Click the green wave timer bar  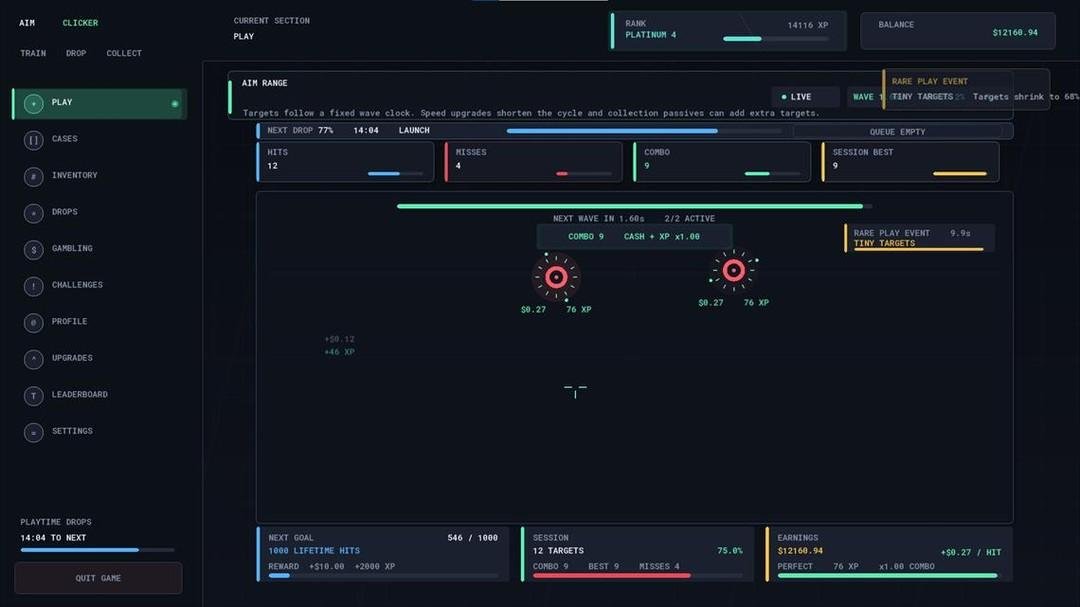pos(634,206)
